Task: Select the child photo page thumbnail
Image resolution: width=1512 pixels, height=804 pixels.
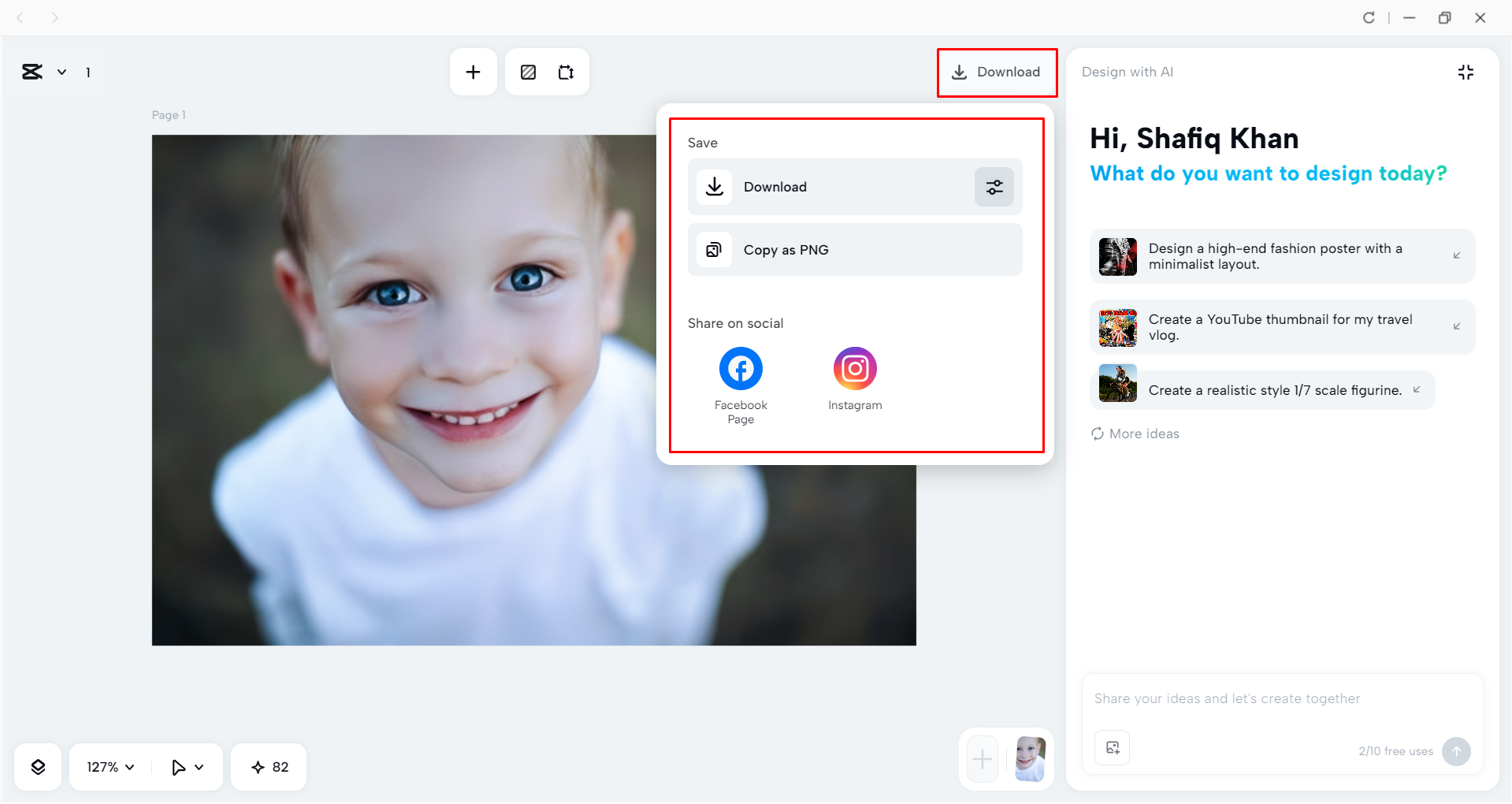Action: pos(1031,759)
